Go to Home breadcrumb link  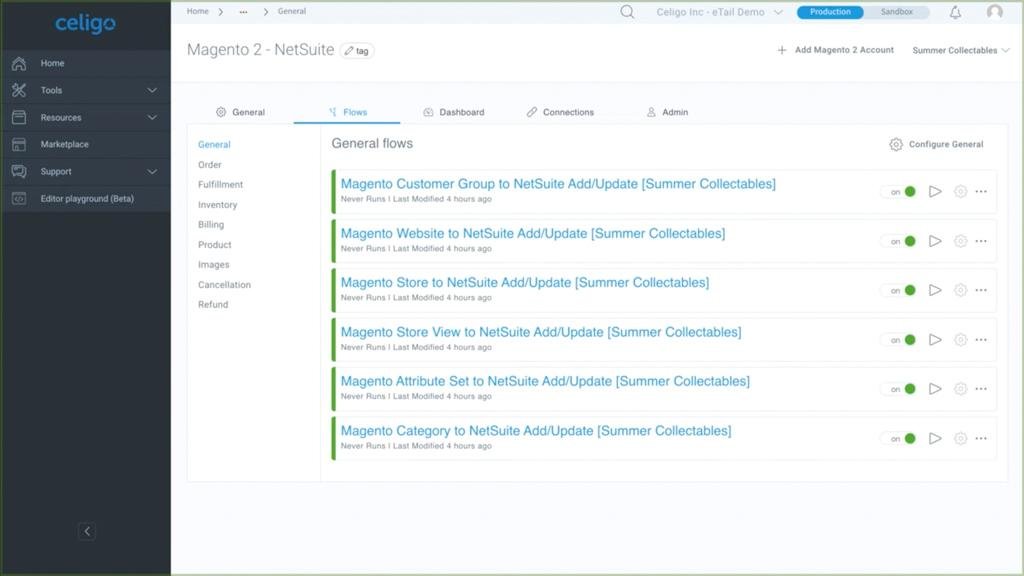[197, 11]
